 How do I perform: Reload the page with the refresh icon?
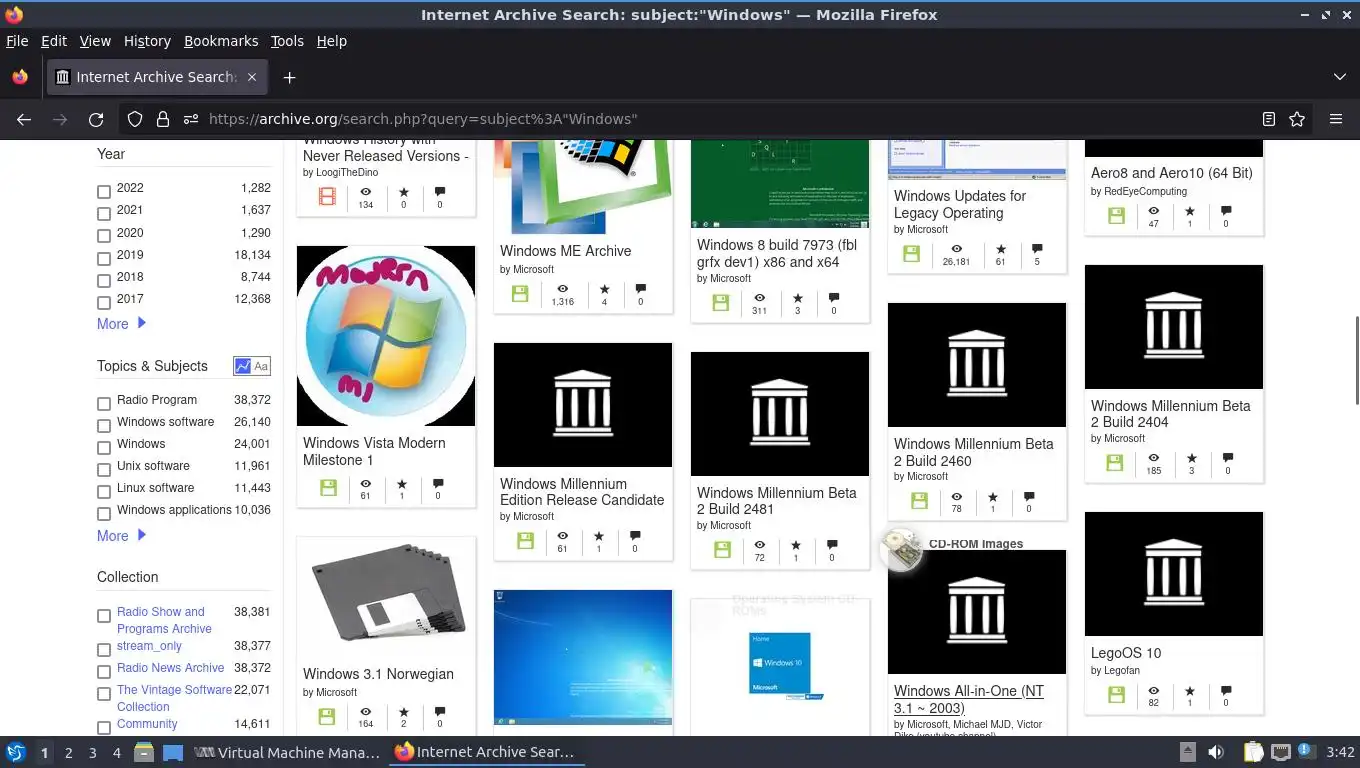tap(96, 119)
